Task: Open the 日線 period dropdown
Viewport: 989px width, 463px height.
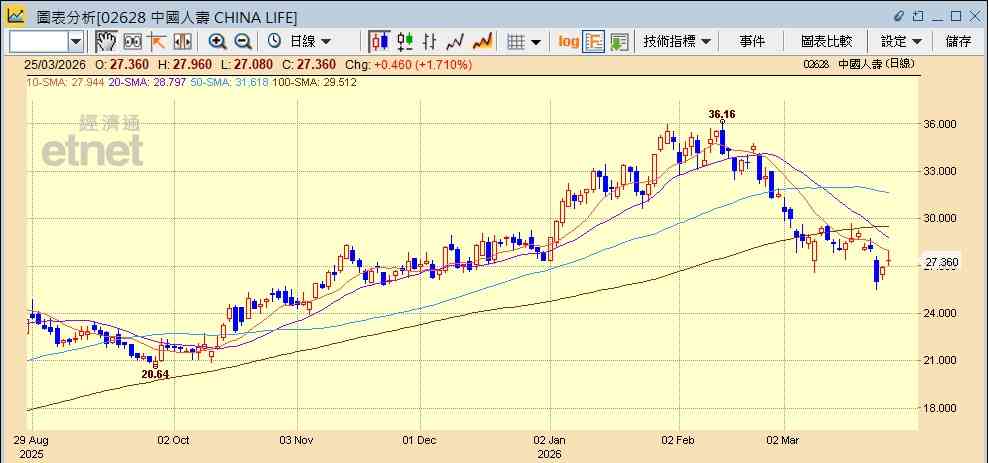Action: point(310,42)
